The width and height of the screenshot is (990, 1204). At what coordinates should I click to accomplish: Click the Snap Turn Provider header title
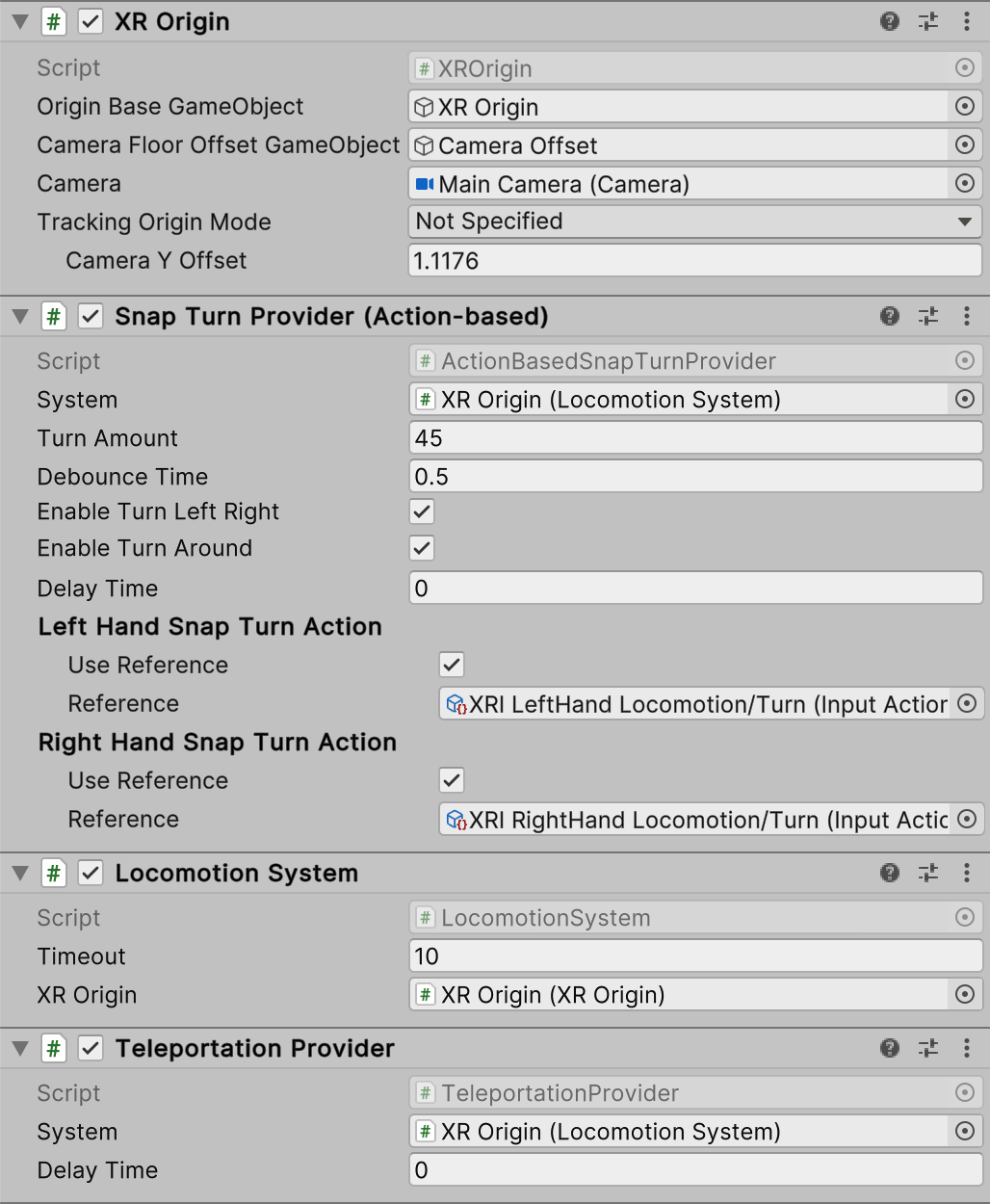pos(331,316)
